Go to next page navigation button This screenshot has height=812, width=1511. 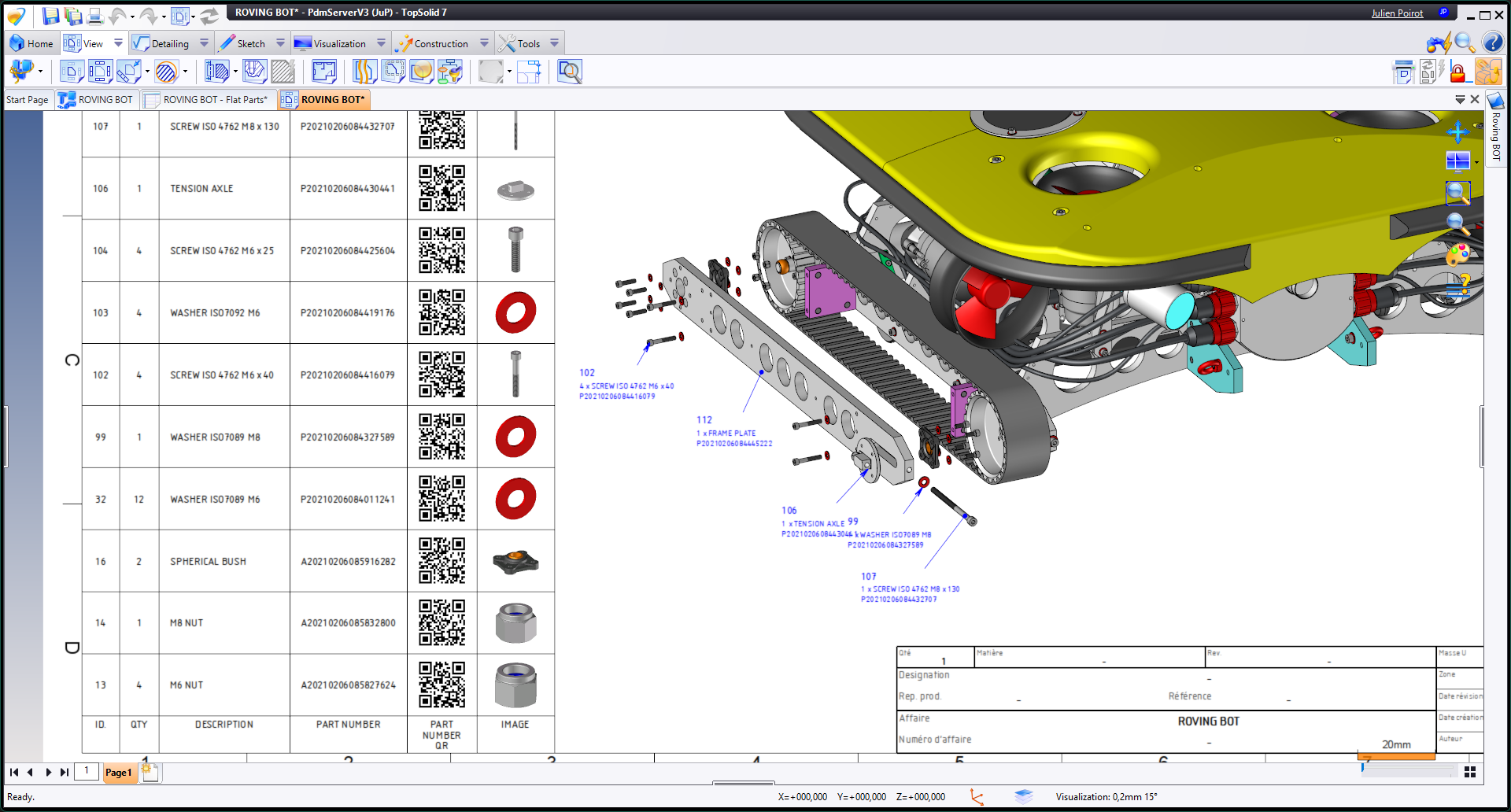coord(48,772)
